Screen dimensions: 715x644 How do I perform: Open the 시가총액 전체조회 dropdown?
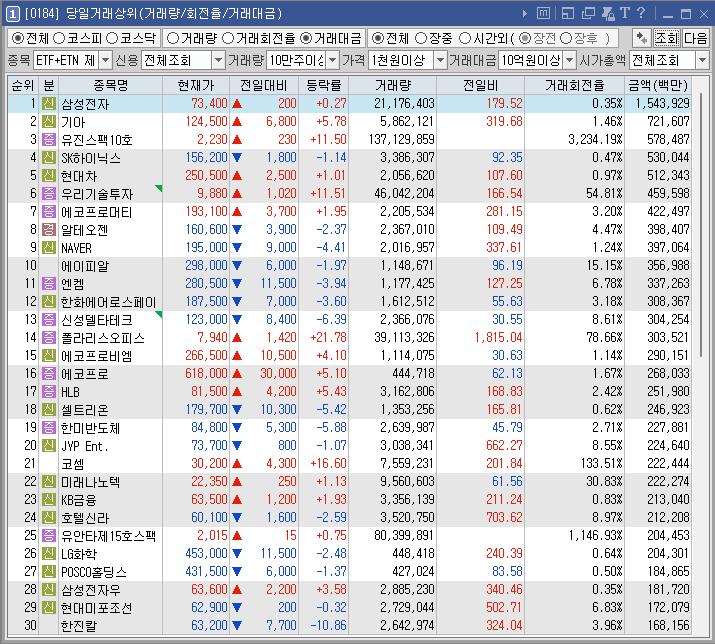(x=702, y=60)
